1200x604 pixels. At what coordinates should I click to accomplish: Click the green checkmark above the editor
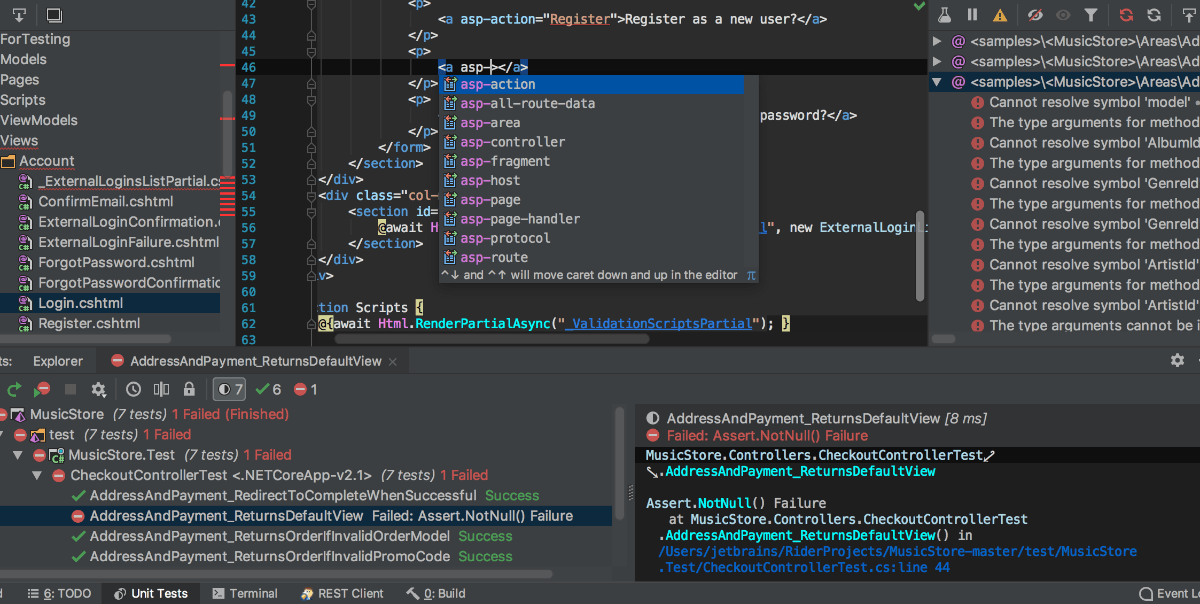pos(919,6)
